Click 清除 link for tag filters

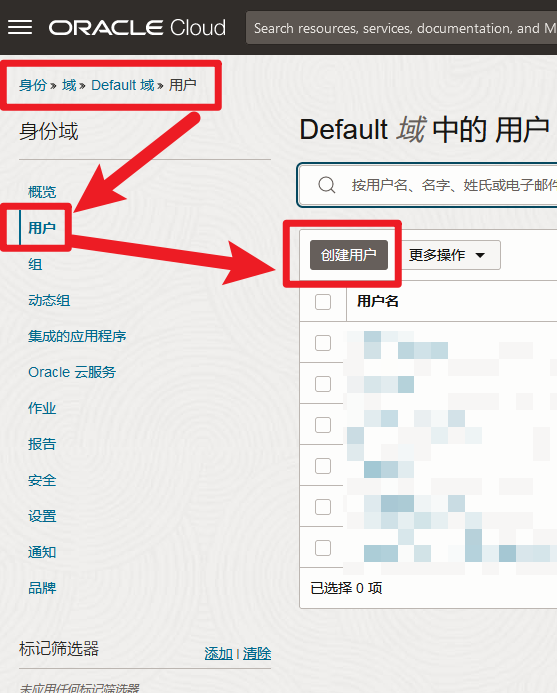click(257, 653)
